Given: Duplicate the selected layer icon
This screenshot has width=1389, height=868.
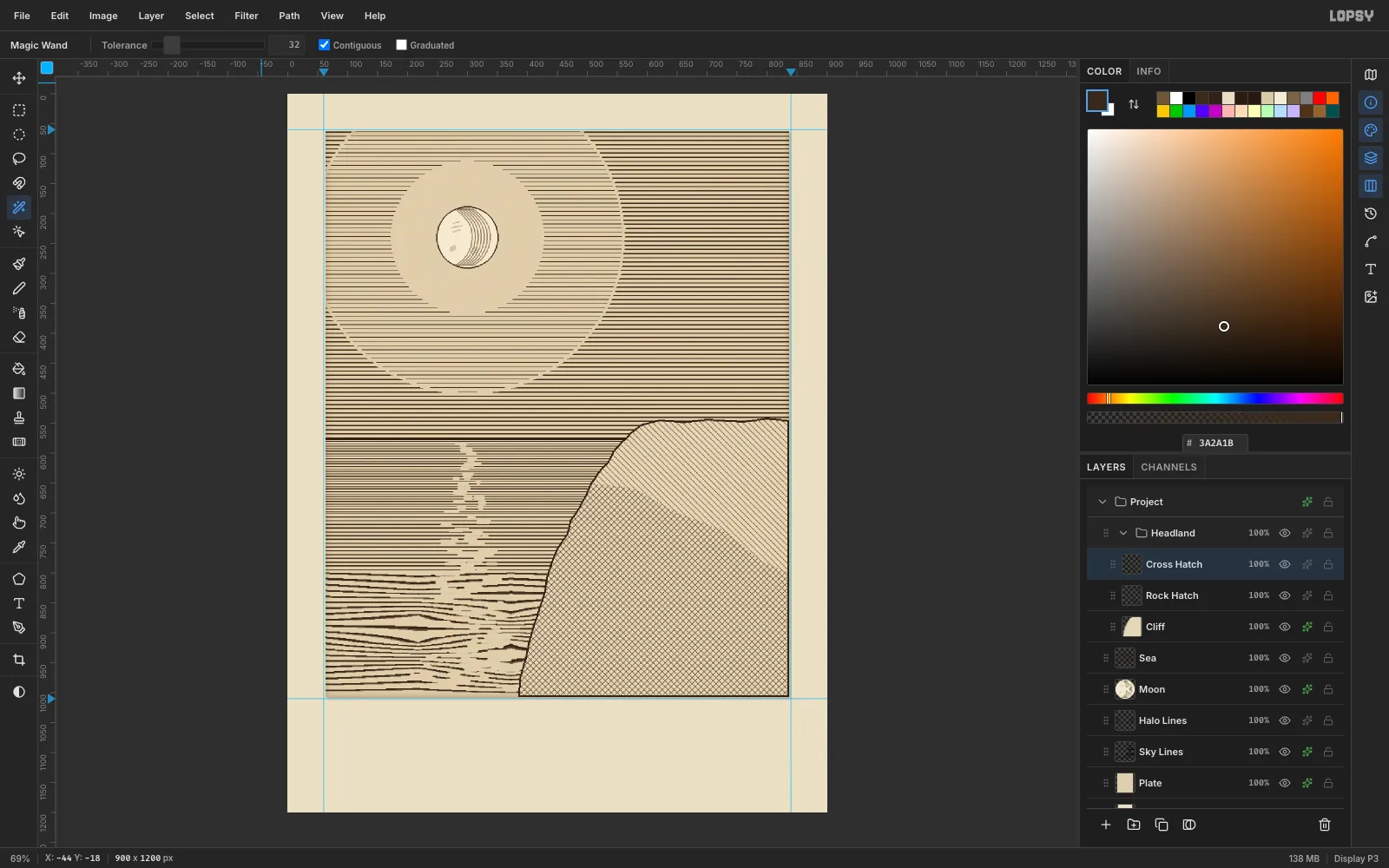Looking at the screenshot, I should (1162, 825).
